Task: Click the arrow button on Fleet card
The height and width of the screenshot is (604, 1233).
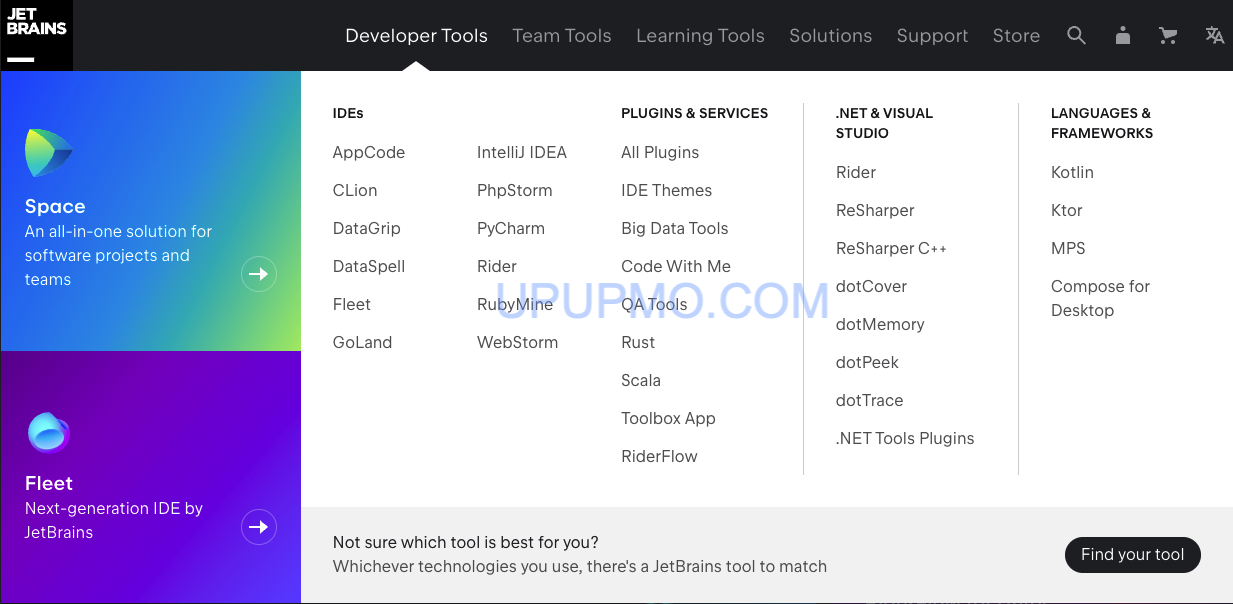Action: click(x=259, y=527)
